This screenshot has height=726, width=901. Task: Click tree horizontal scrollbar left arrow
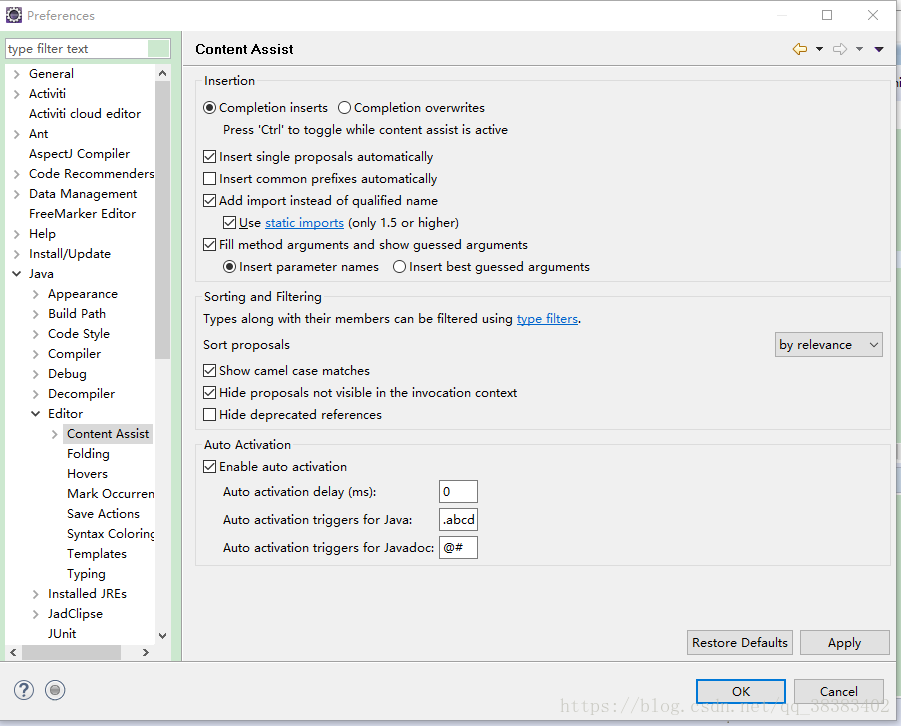point(13,652)
